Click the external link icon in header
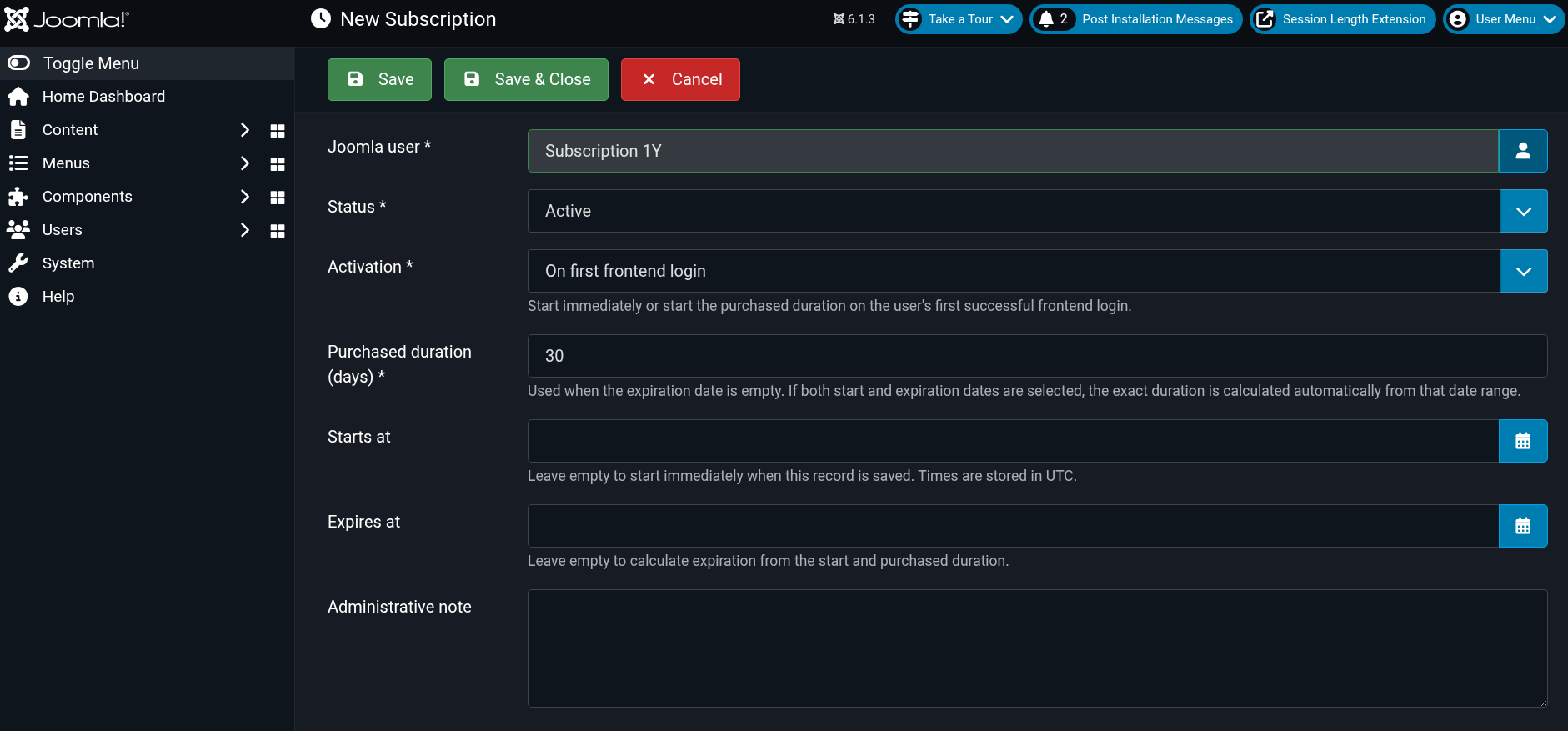This screenshot has height=731, width=1568. tap(1265, 19)
